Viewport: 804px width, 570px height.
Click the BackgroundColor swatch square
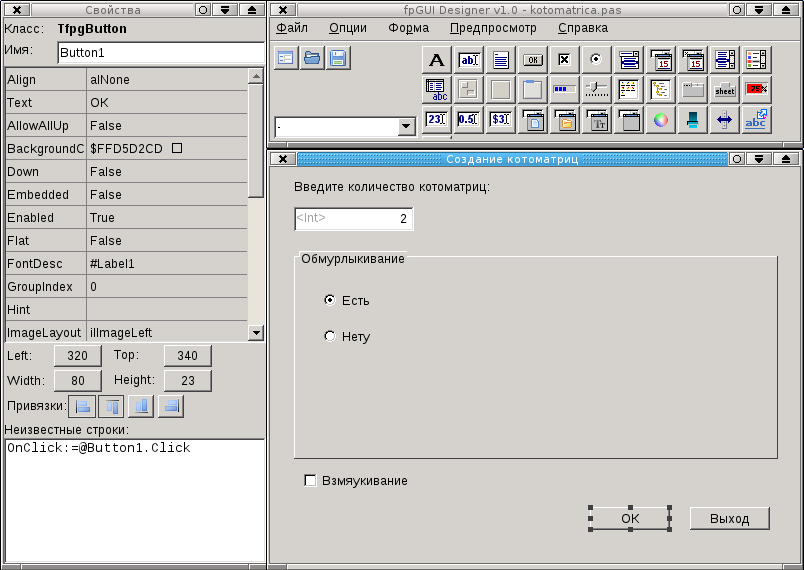[177, 148]
